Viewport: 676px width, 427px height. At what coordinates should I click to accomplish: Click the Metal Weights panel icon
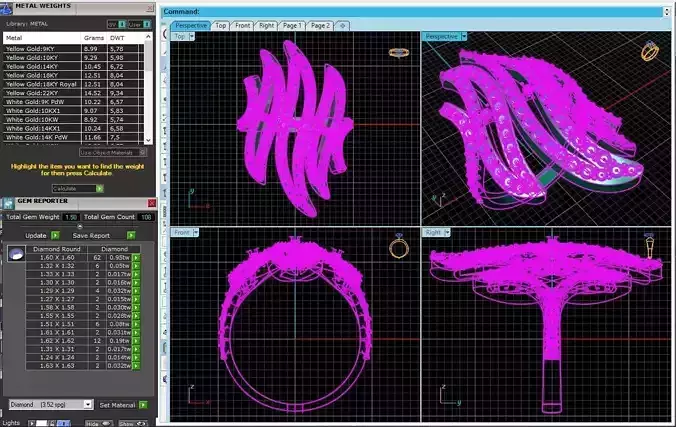tap(6, 8)
